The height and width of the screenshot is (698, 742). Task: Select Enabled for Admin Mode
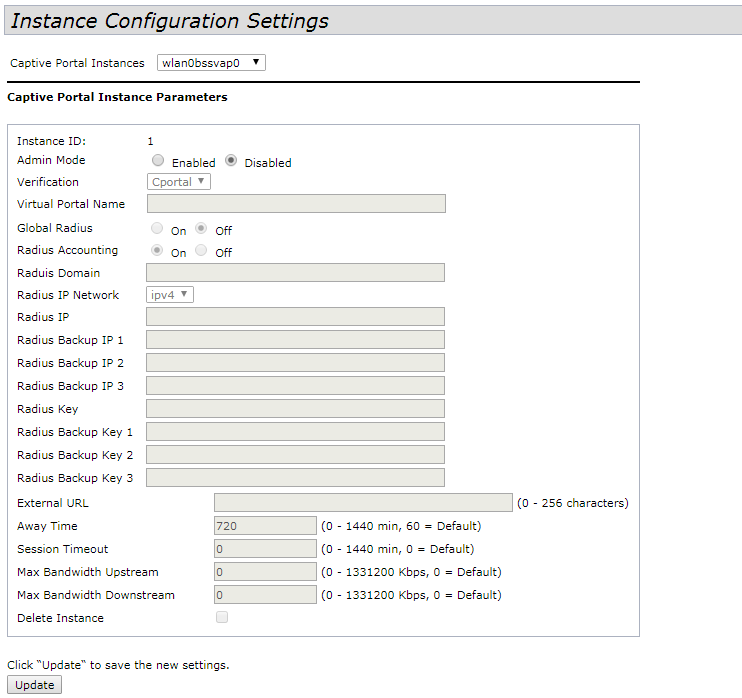pyautogui.click(x=158, y=161)
